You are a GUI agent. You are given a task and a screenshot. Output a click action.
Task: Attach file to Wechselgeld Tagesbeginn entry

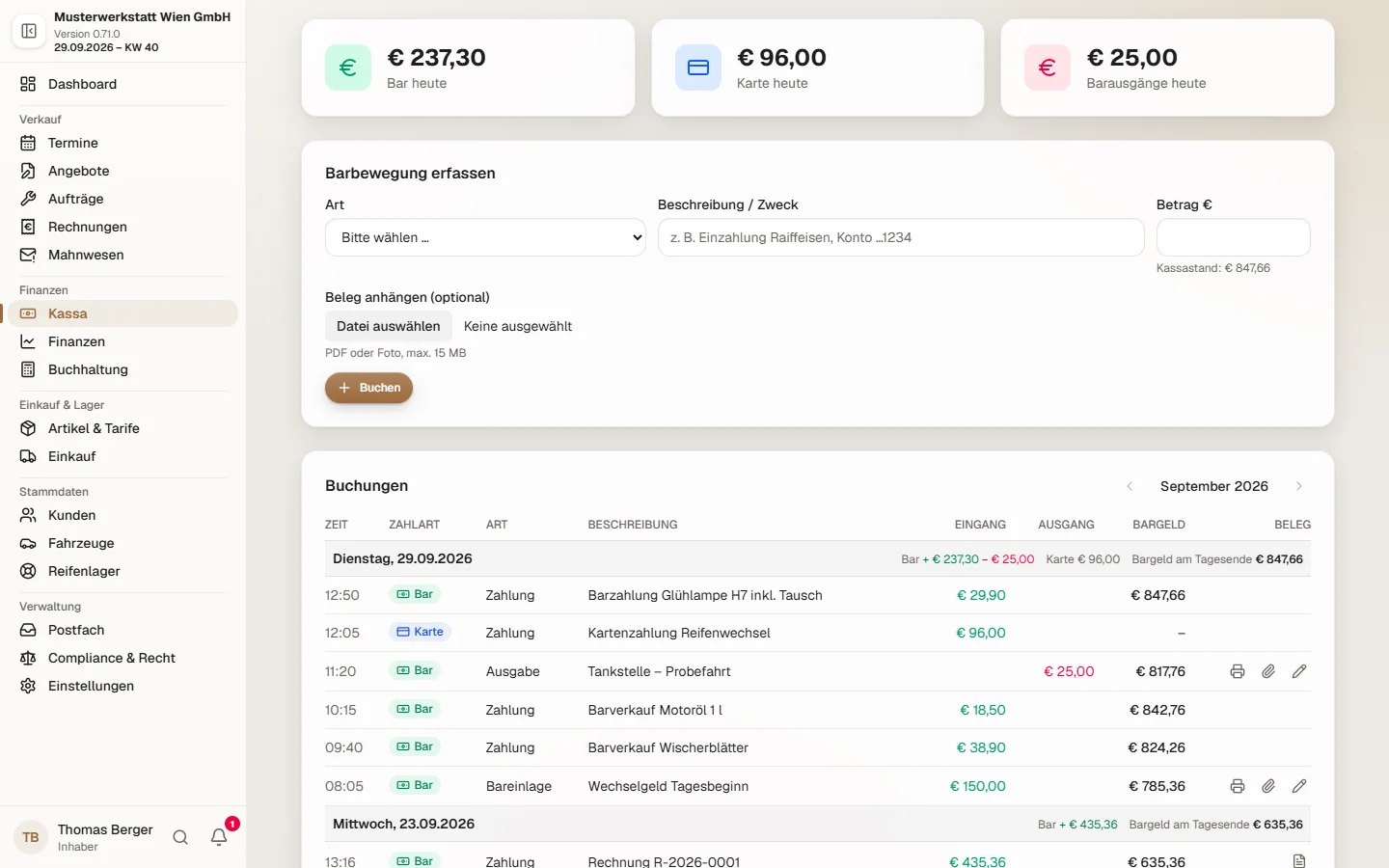pyautogui.click(x=1268, y=786)
